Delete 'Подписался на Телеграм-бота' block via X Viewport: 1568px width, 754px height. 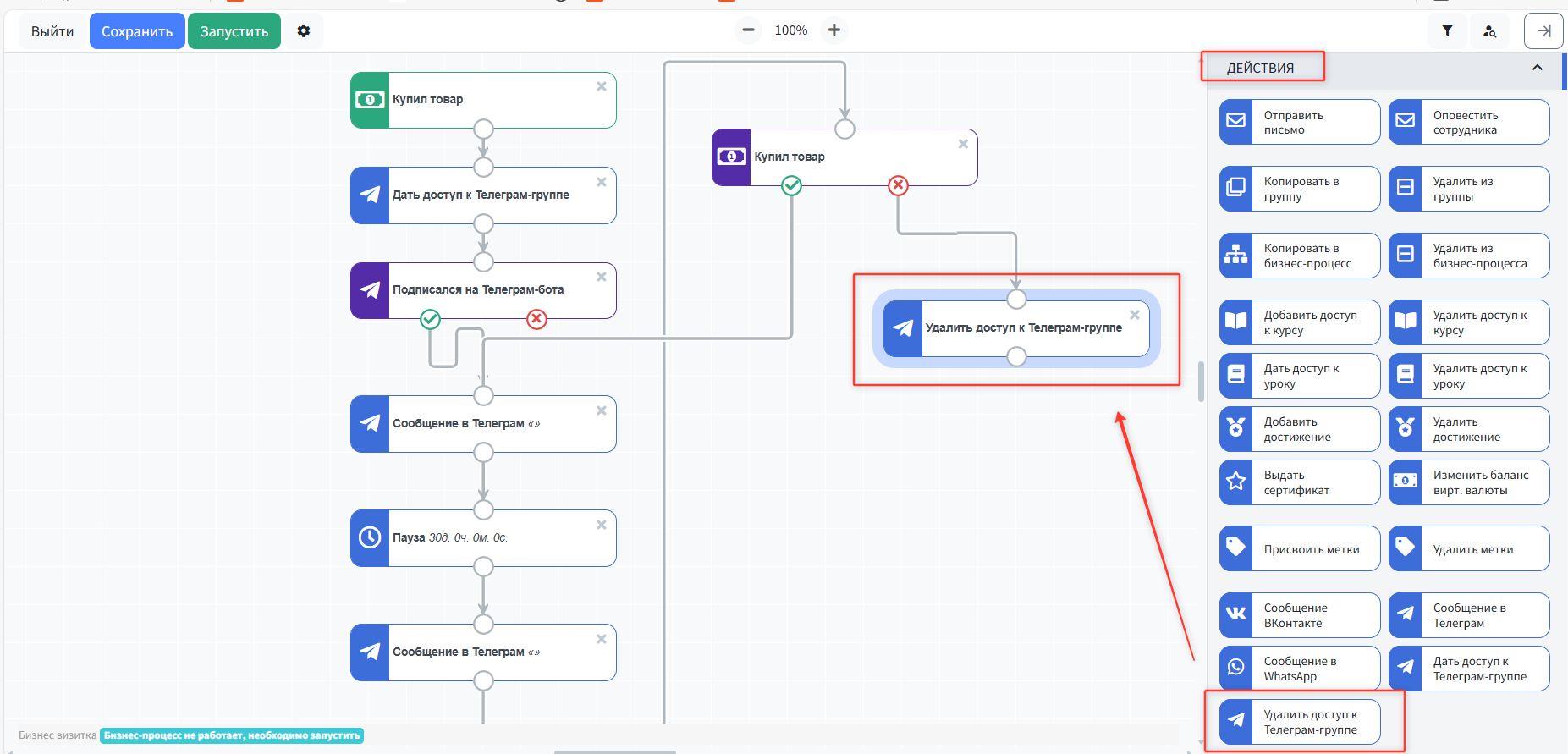tap(602, 277)
